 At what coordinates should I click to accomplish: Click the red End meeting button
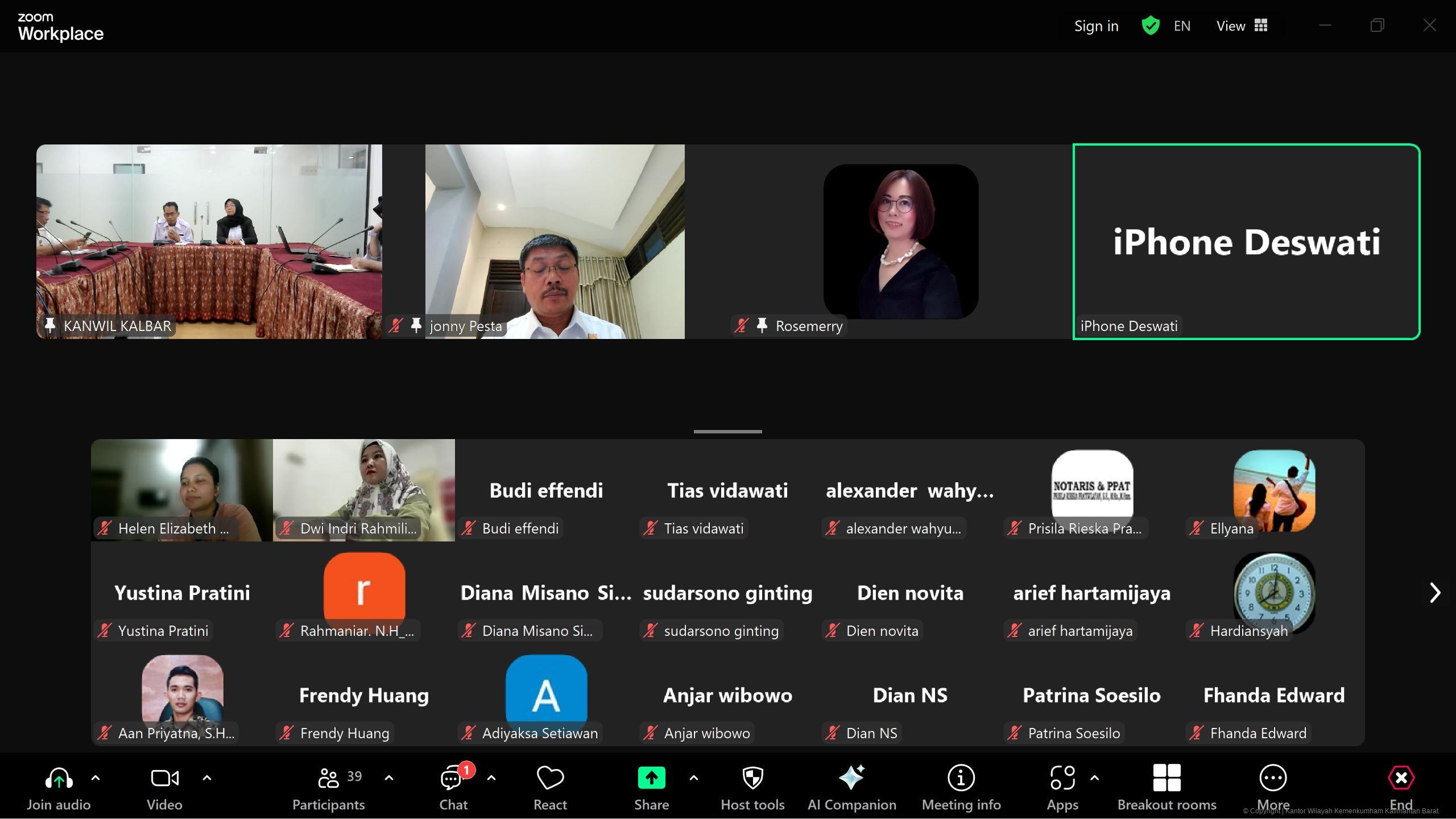click(1401, 777)
